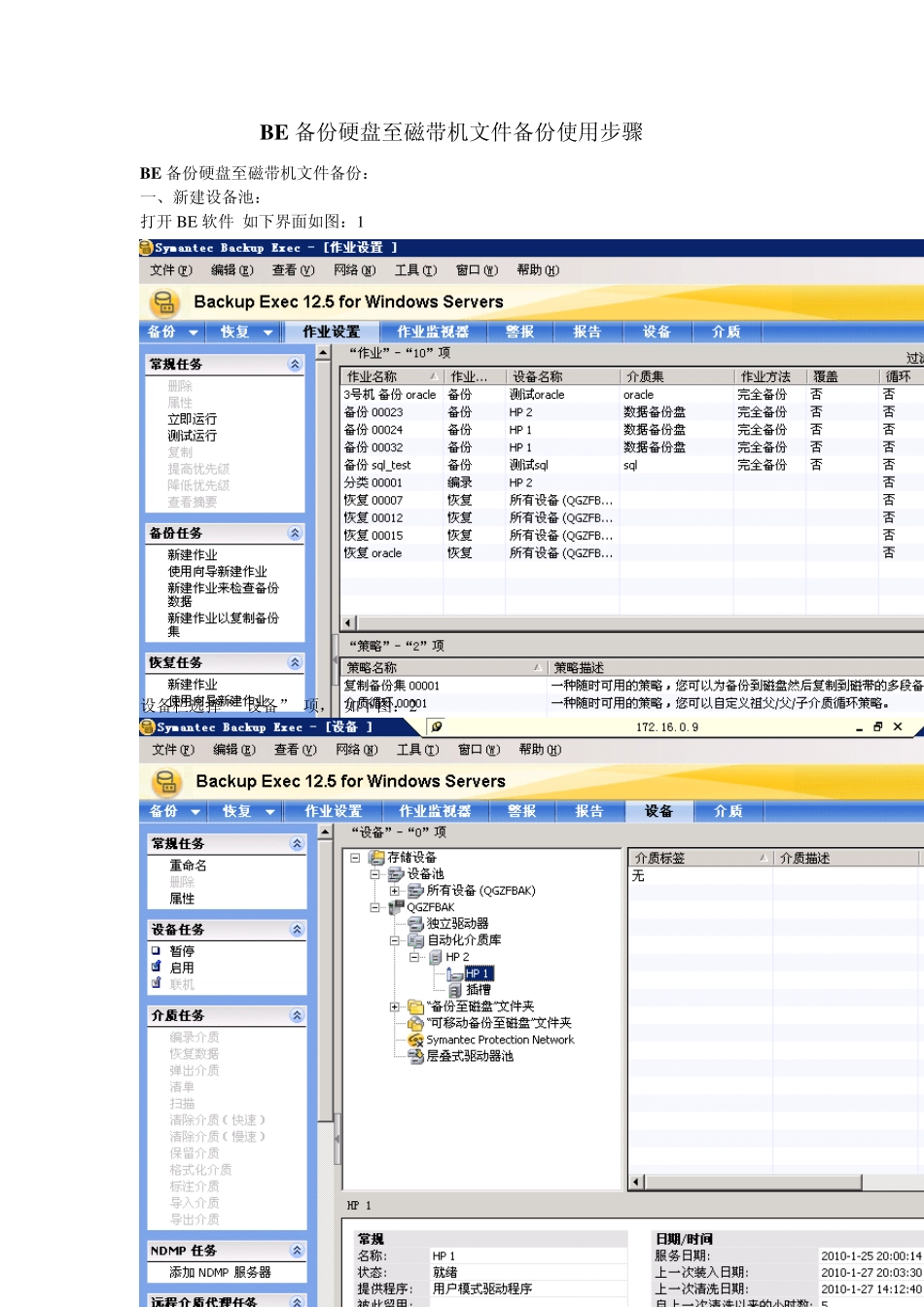
Task: Click 立即运行 under 常规任务
Action: point(192,419)
